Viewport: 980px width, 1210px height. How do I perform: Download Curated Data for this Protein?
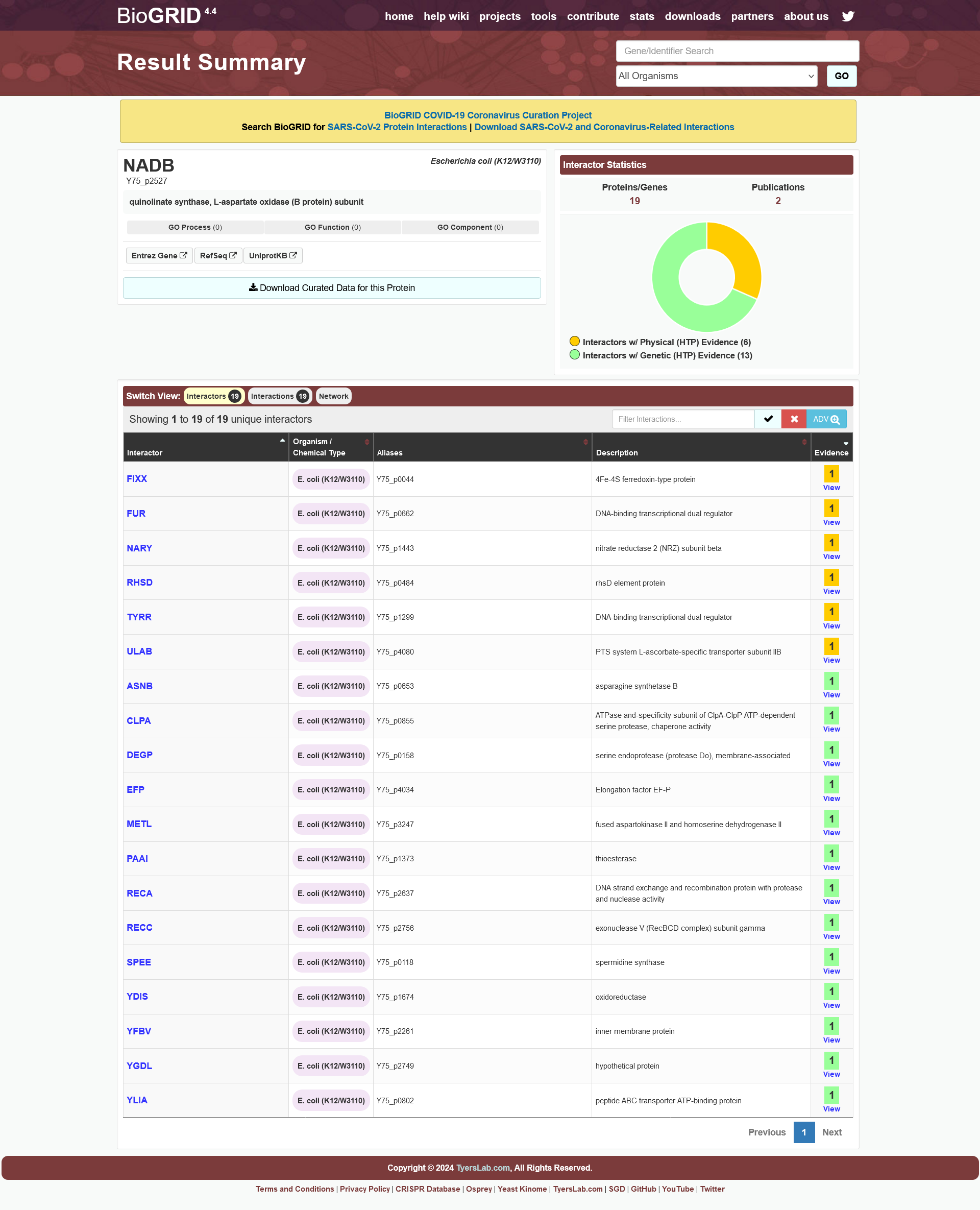pyautogui.click(x=332, y=288)
